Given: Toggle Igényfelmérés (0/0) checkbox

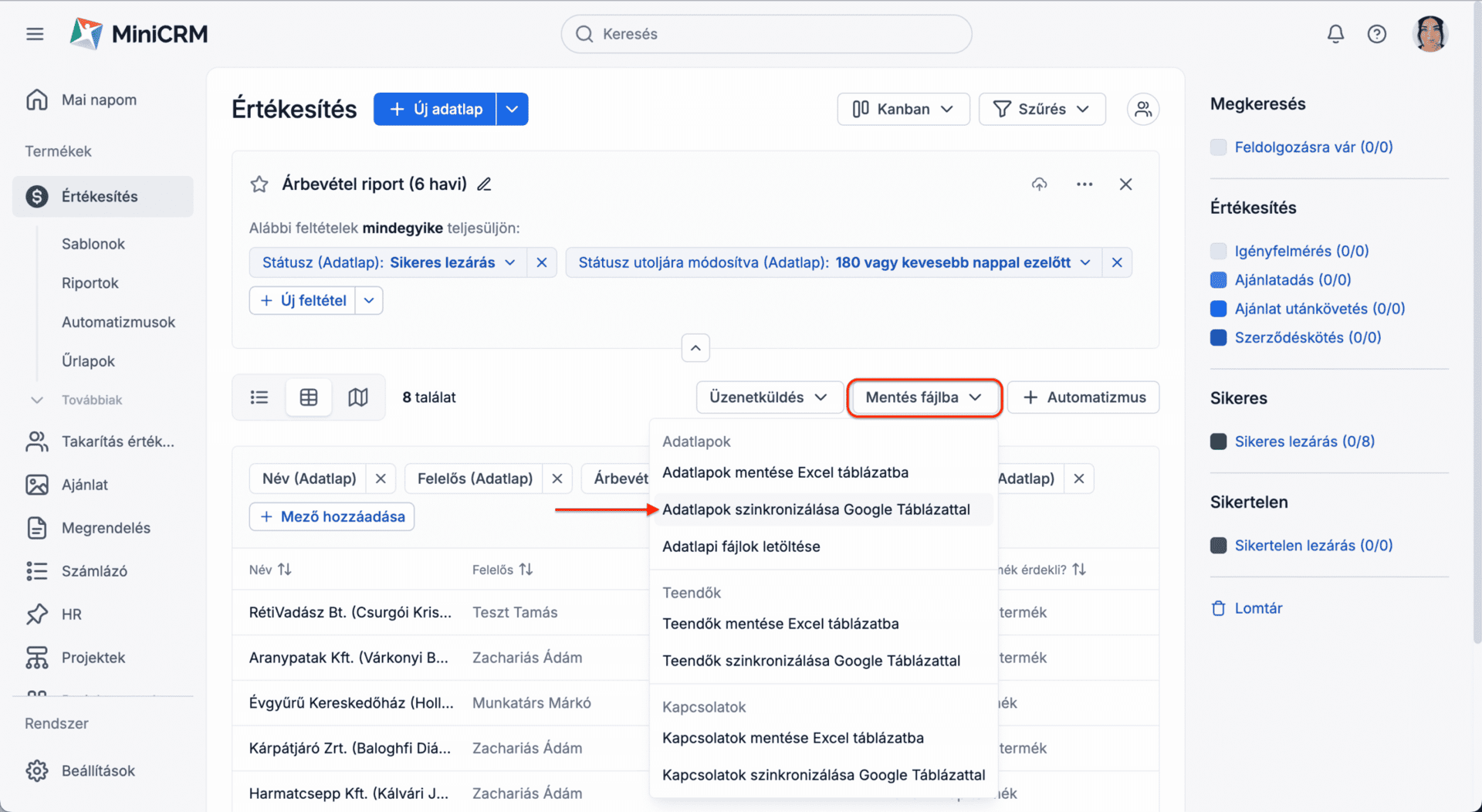Looking at the screenshot, I should [1219, 251].
